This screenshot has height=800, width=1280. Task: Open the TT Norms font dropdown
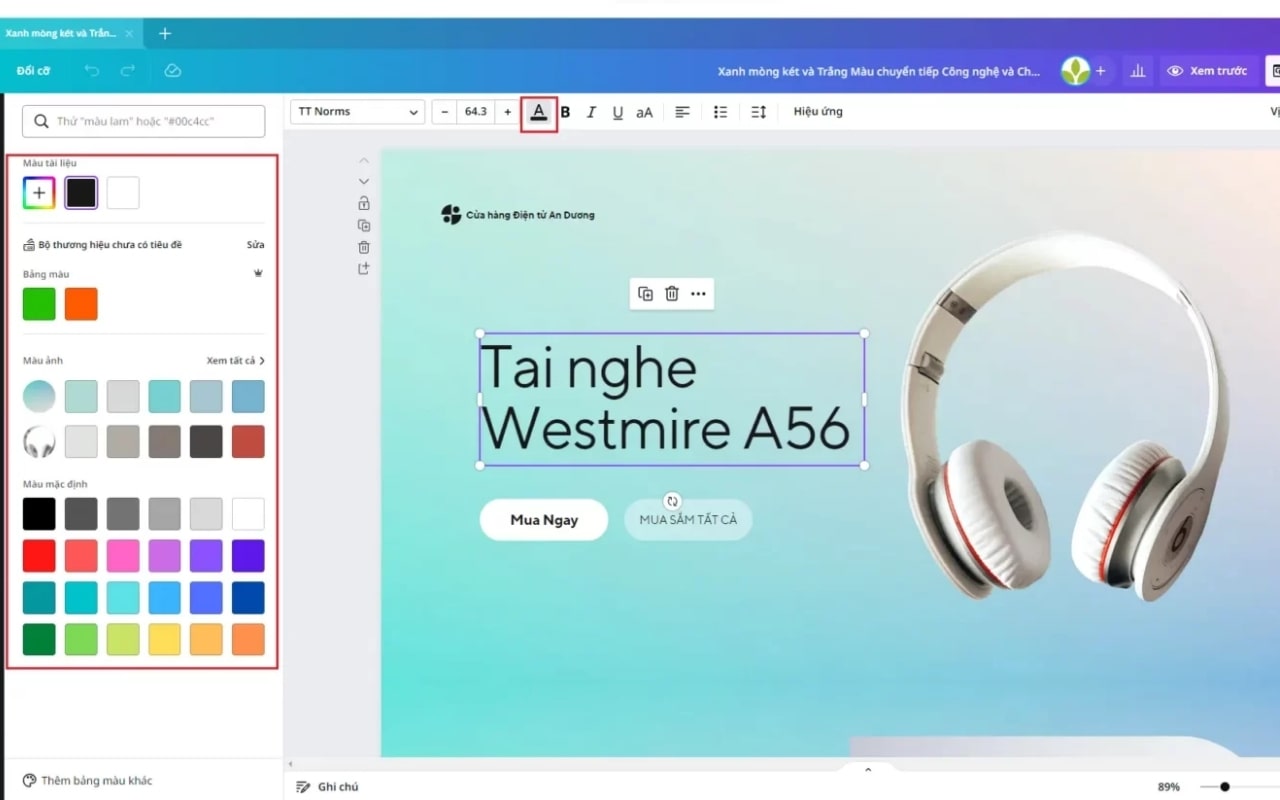pyautogui.click(x=356, y=111)
